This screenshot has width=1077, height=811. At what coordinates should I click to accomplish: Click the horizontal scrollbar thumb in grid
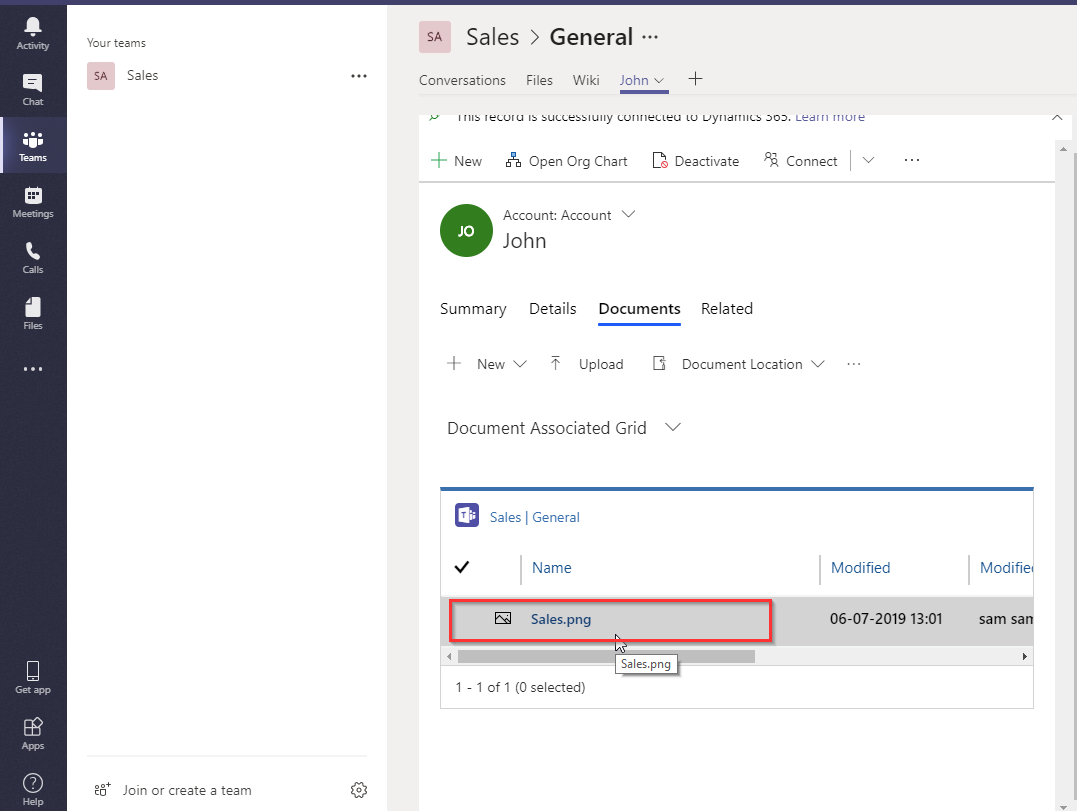[606, 656]
